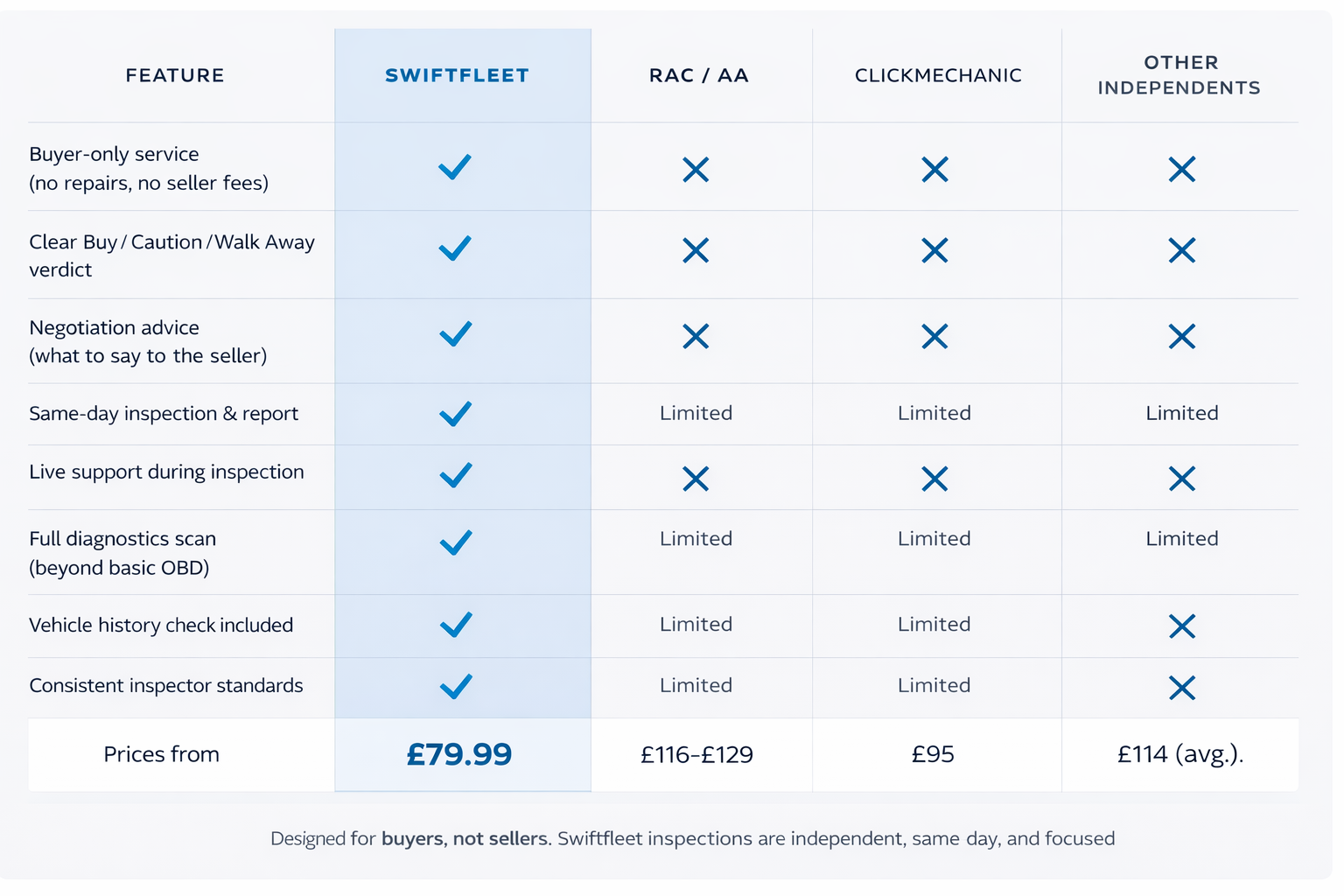The width and height of the screenshot is (1344, 896).
Task: Click the £116–£129 RAC / AA price
Action: click(696, 754)
